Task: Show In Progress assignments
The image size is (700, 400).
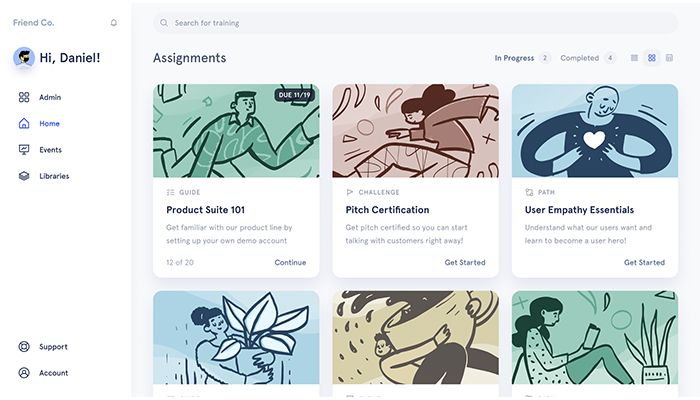Action: tap(514, 58)
